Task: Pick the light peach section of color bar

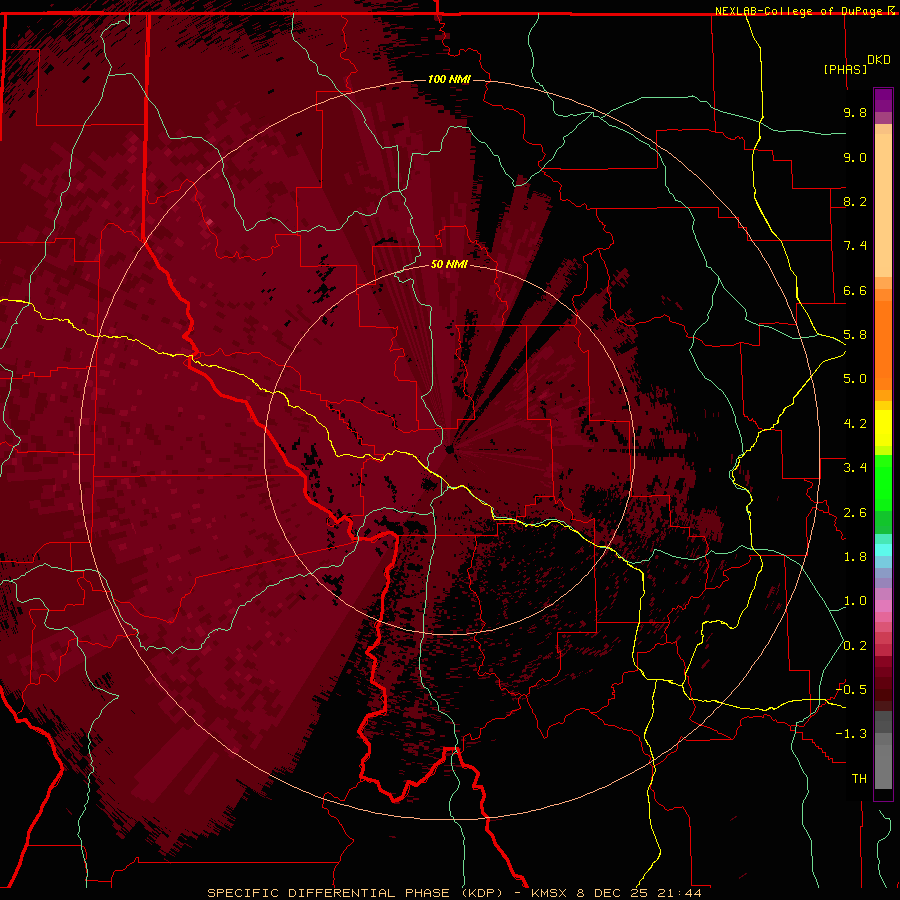Action: click(x=883, y=205)
